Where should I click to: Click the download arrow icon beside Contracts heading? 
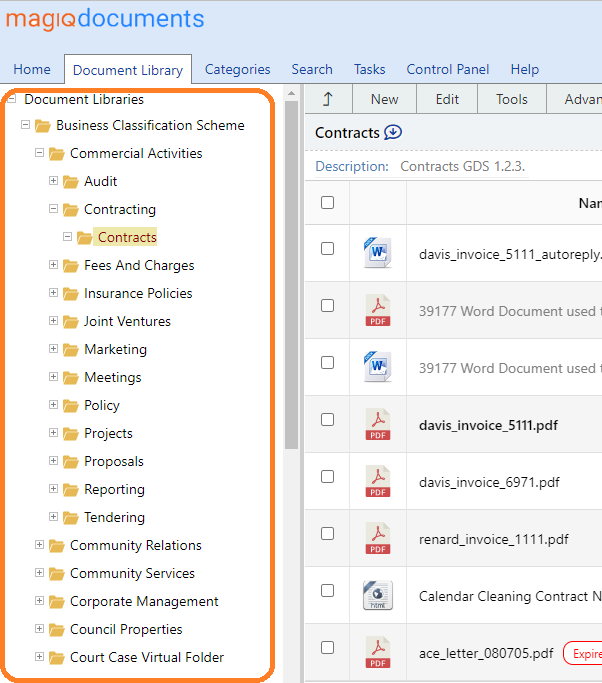tap(393, 132)
